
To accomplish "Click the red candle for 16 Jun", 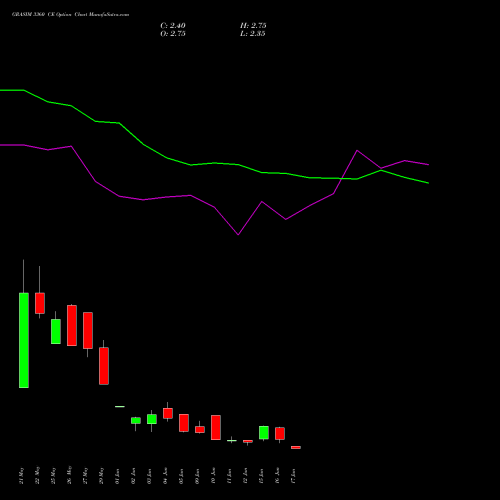I will (x=280, y=433).
